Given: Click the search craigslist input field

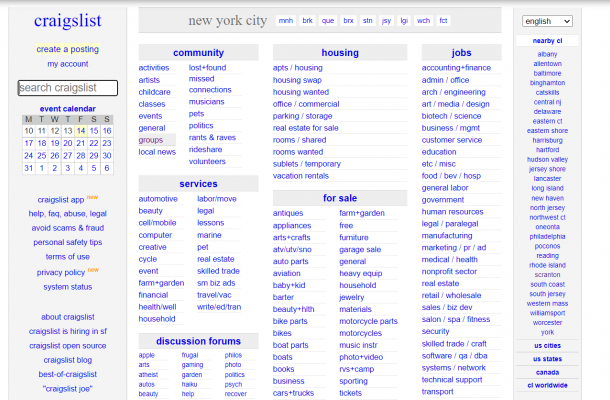Looking at the screenshot, I should [x=68, y=88].
